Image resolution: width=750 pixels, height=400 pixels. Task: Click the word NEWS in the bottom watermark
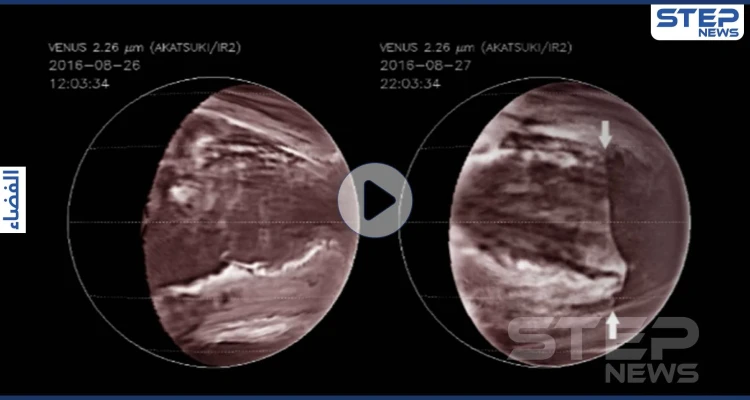[x=648, y=372]
